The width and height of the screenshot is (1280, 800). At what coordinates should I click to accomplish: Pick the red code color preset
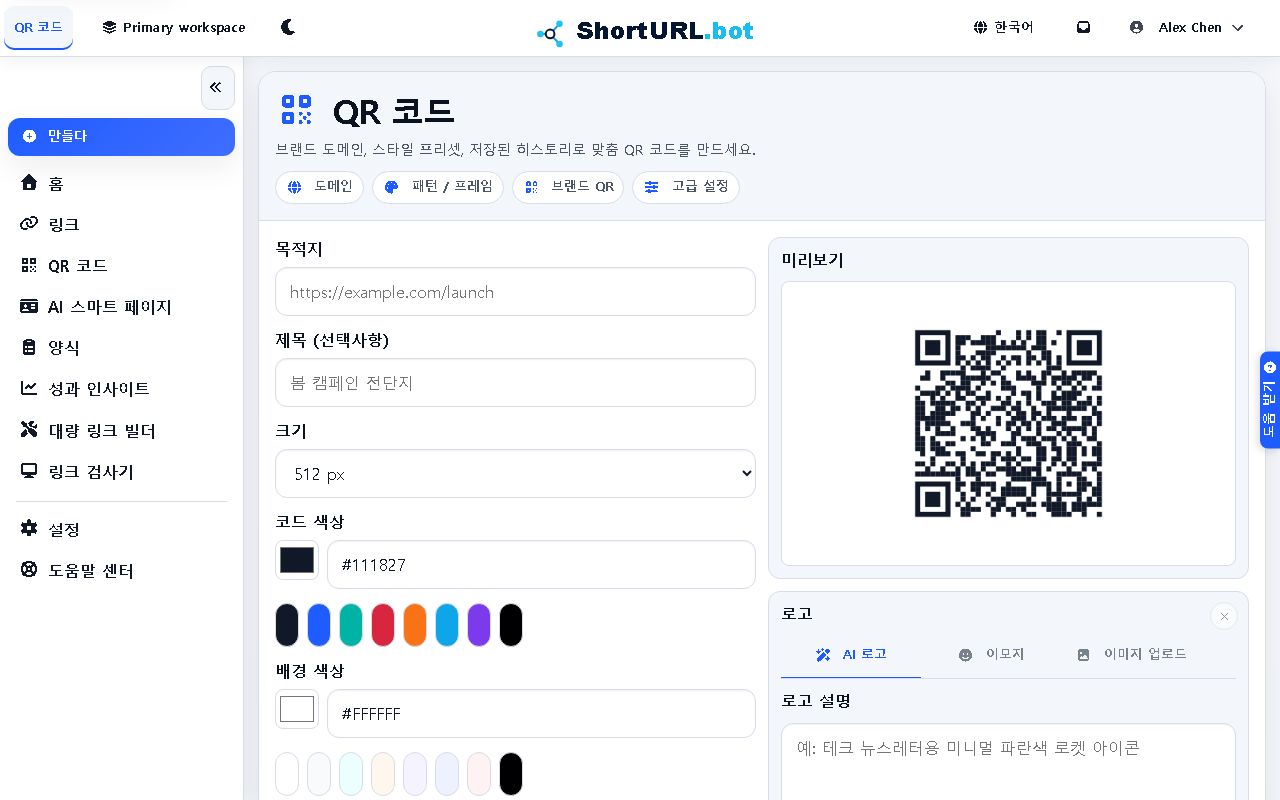[x=383, y=625]
